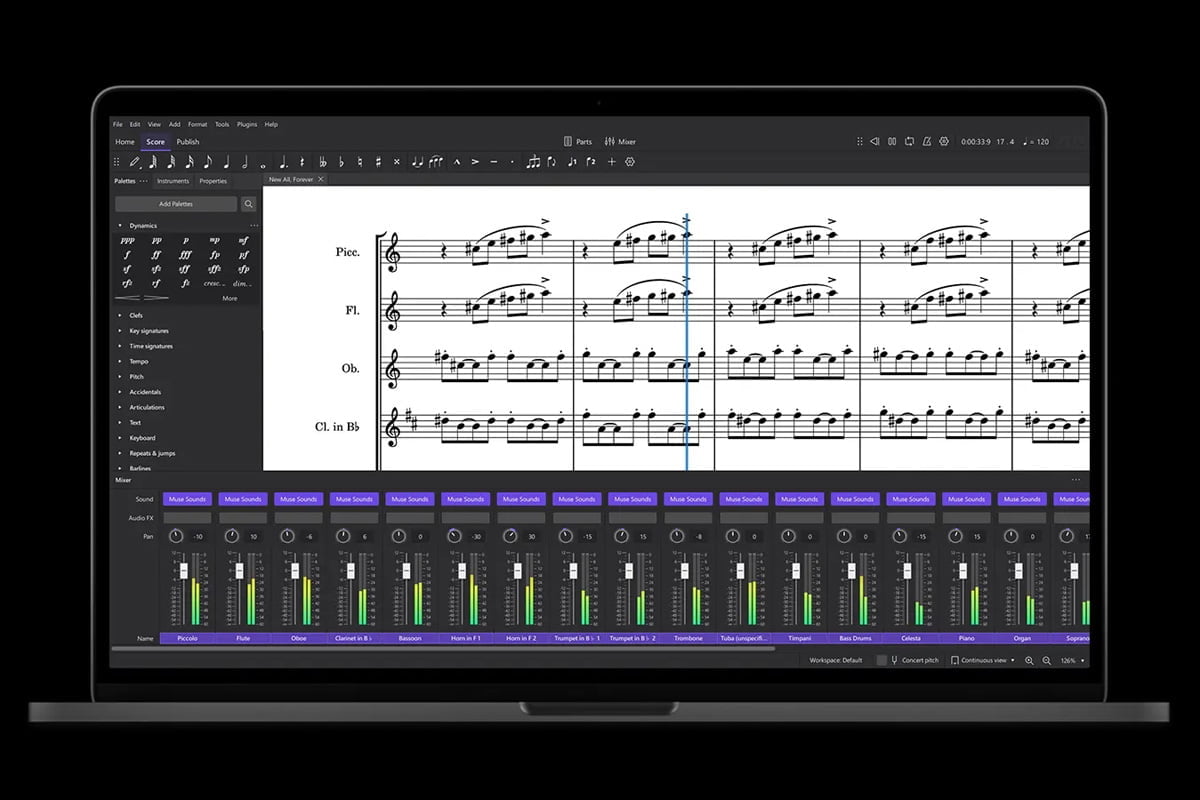The width and height of the screenshot is (1200, 800).
Task: Apply double flat accidental
Action: coord(322,161)
